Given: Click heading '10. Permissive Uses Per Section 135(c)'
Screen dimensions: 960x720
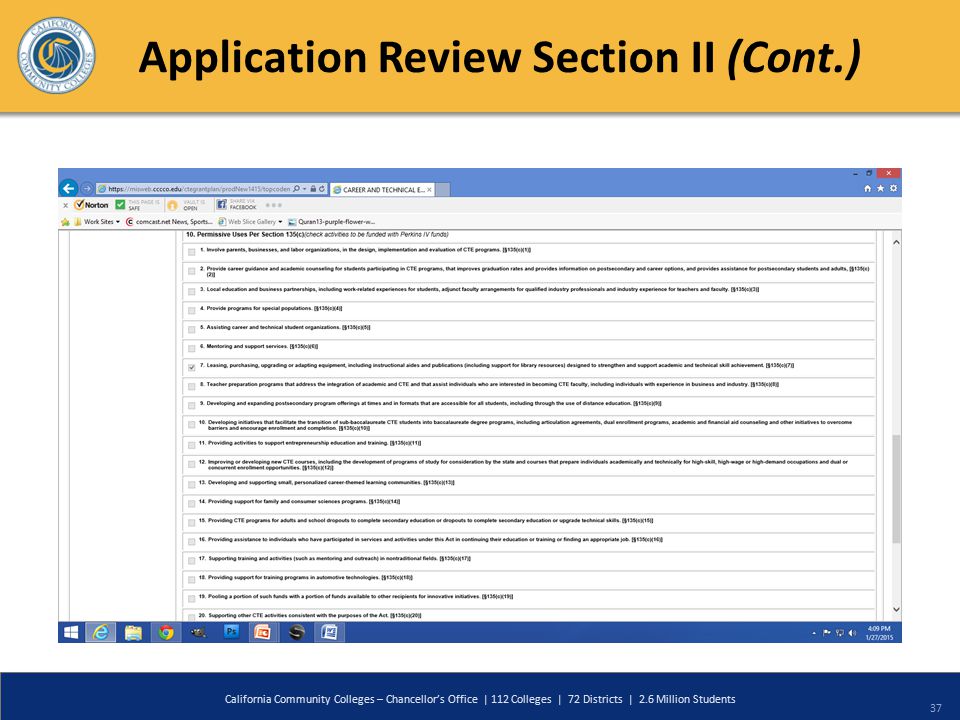Looking at the screenshot, I should coord(245,234).
